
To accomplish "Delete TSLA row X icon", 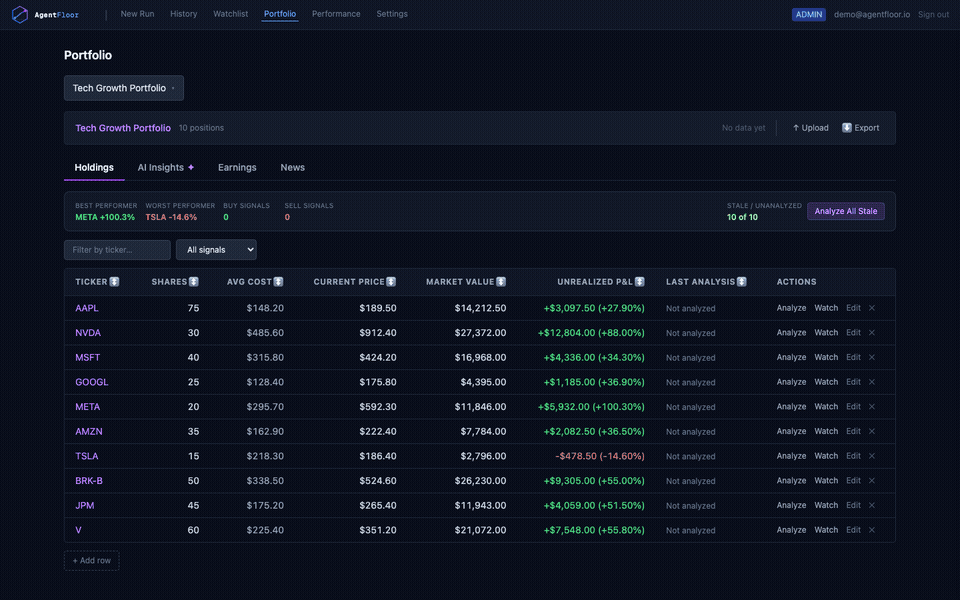I will click(872, 456).
